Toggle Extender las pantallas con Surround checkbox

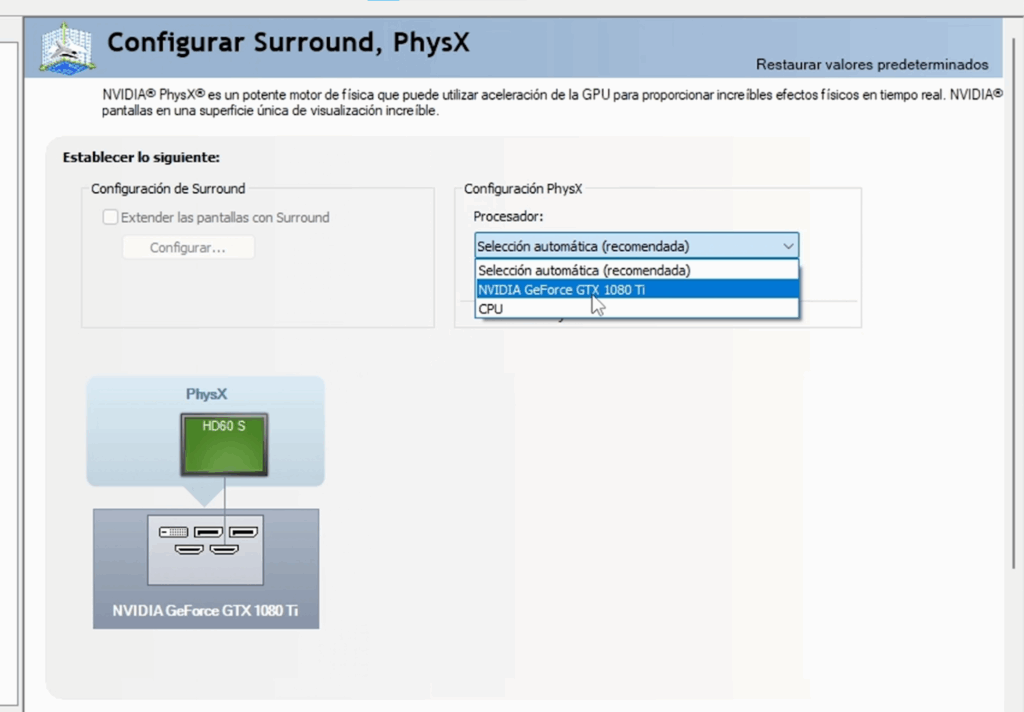[110, 217]
